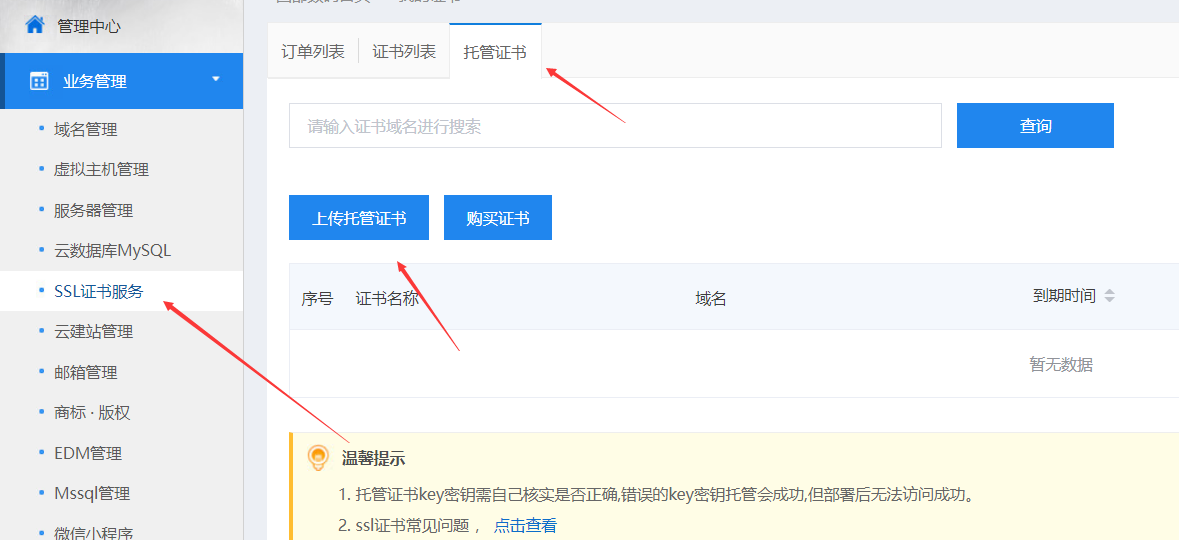Screen dimensions: 1179x540
Task: Collapse the 业务管理 menu arrow
Action: 215,80
